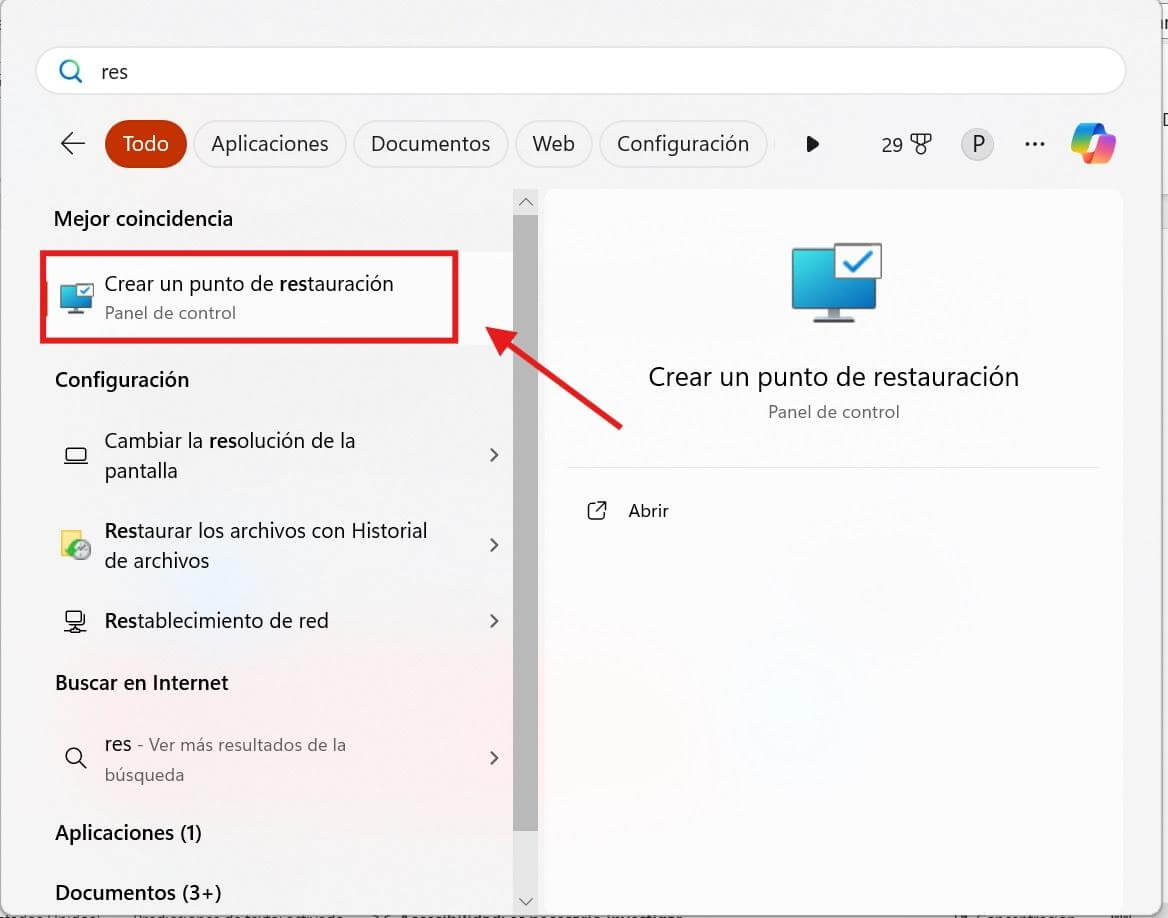1168x918 pixels.
Task: Select the Configuración filter tab
Action: (x=683, y=143)
